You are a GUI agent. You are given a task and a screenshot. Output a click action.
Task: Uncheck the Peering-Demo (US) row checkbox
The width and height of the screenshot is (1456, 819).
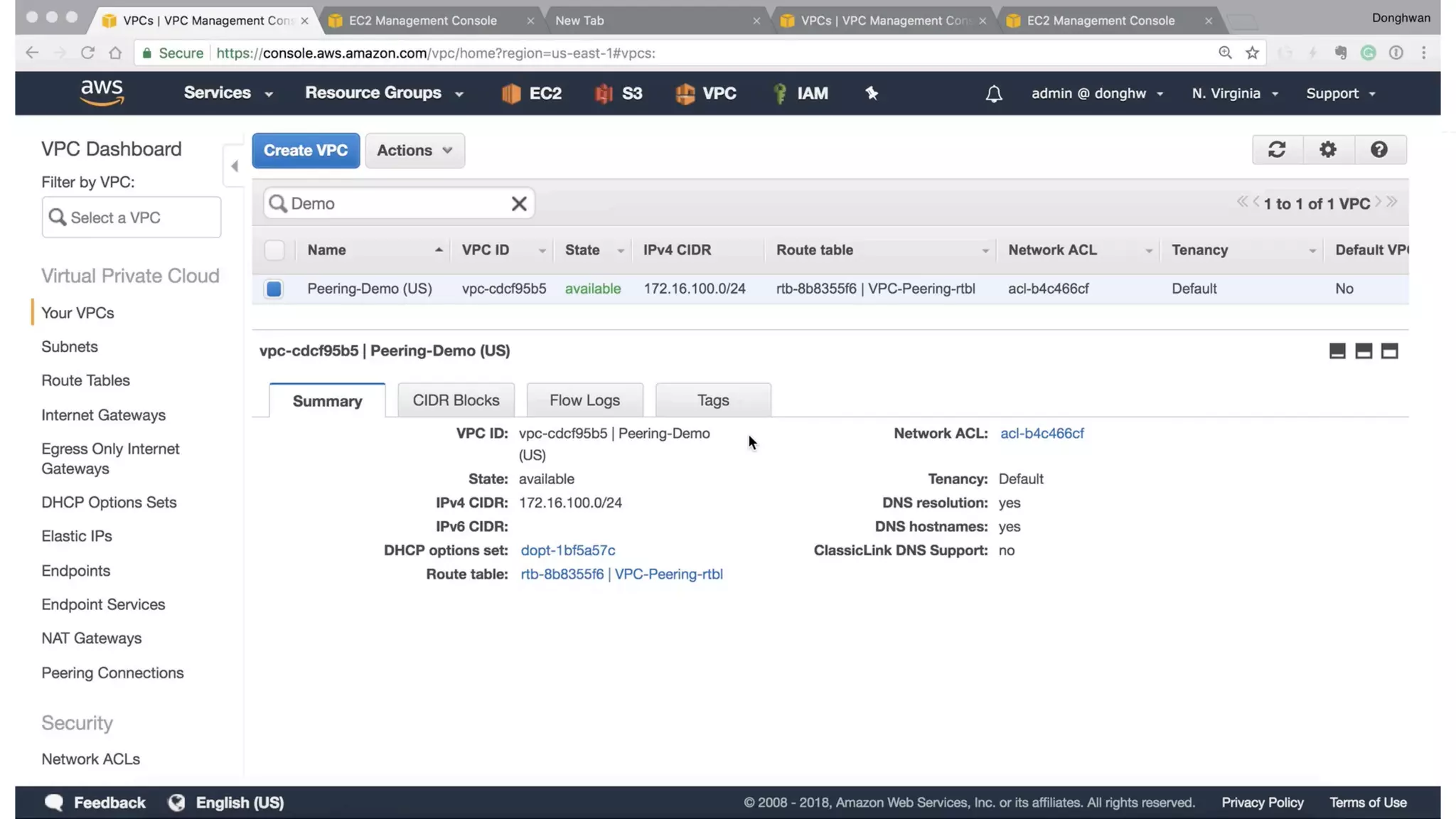[x=274, y=289]
